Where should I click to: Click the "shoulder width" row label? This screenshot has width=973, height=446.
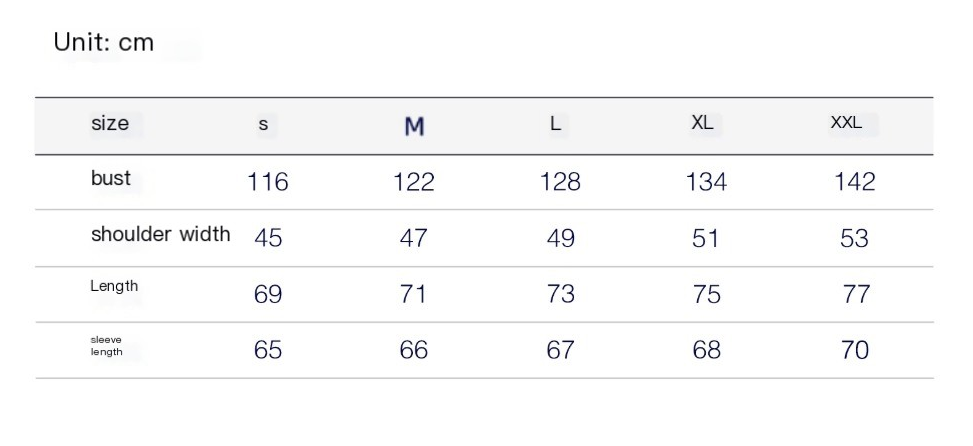coord(160,235)
